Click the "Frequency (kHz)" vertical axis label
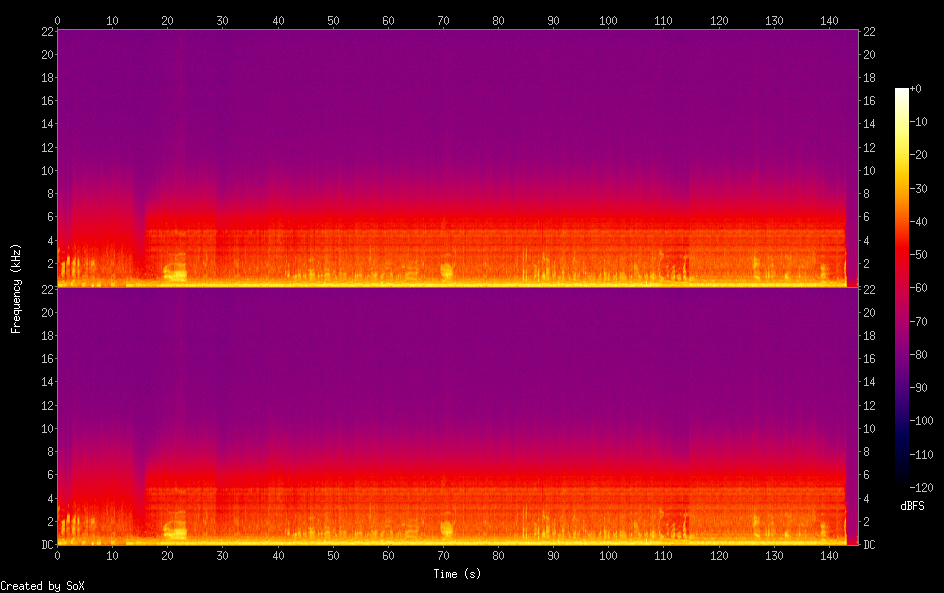The image size is (944, 593). click(16, 288)
